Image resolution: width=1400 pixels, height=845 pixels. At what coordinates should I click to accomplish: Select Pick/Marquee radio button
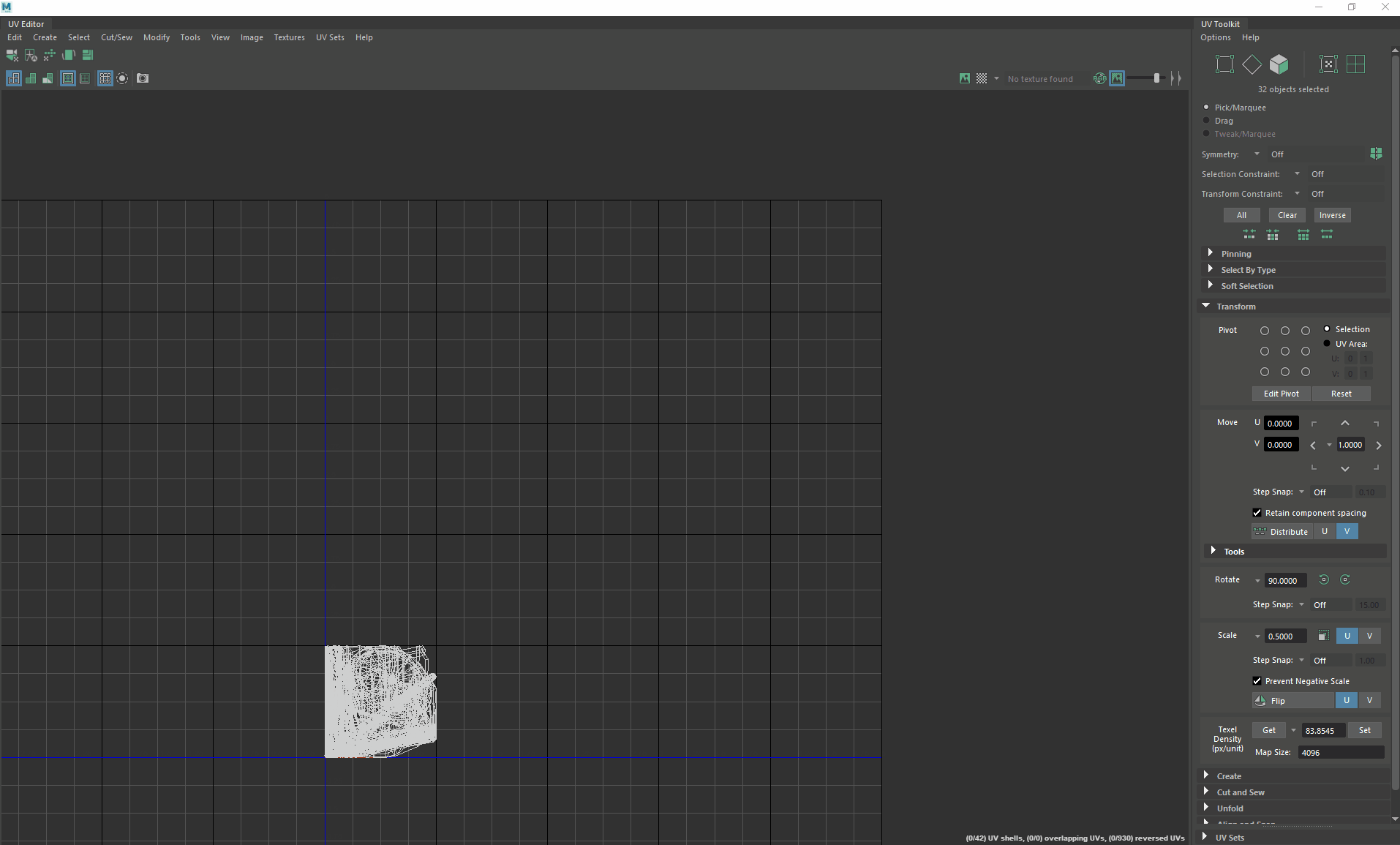[1207, 107]
